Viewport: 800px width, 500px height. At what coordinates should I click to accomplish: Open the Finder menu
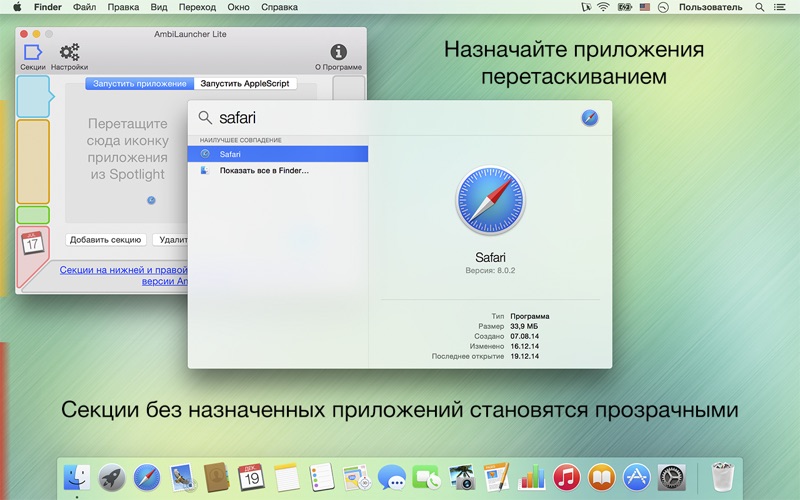[x=47, y=7]
